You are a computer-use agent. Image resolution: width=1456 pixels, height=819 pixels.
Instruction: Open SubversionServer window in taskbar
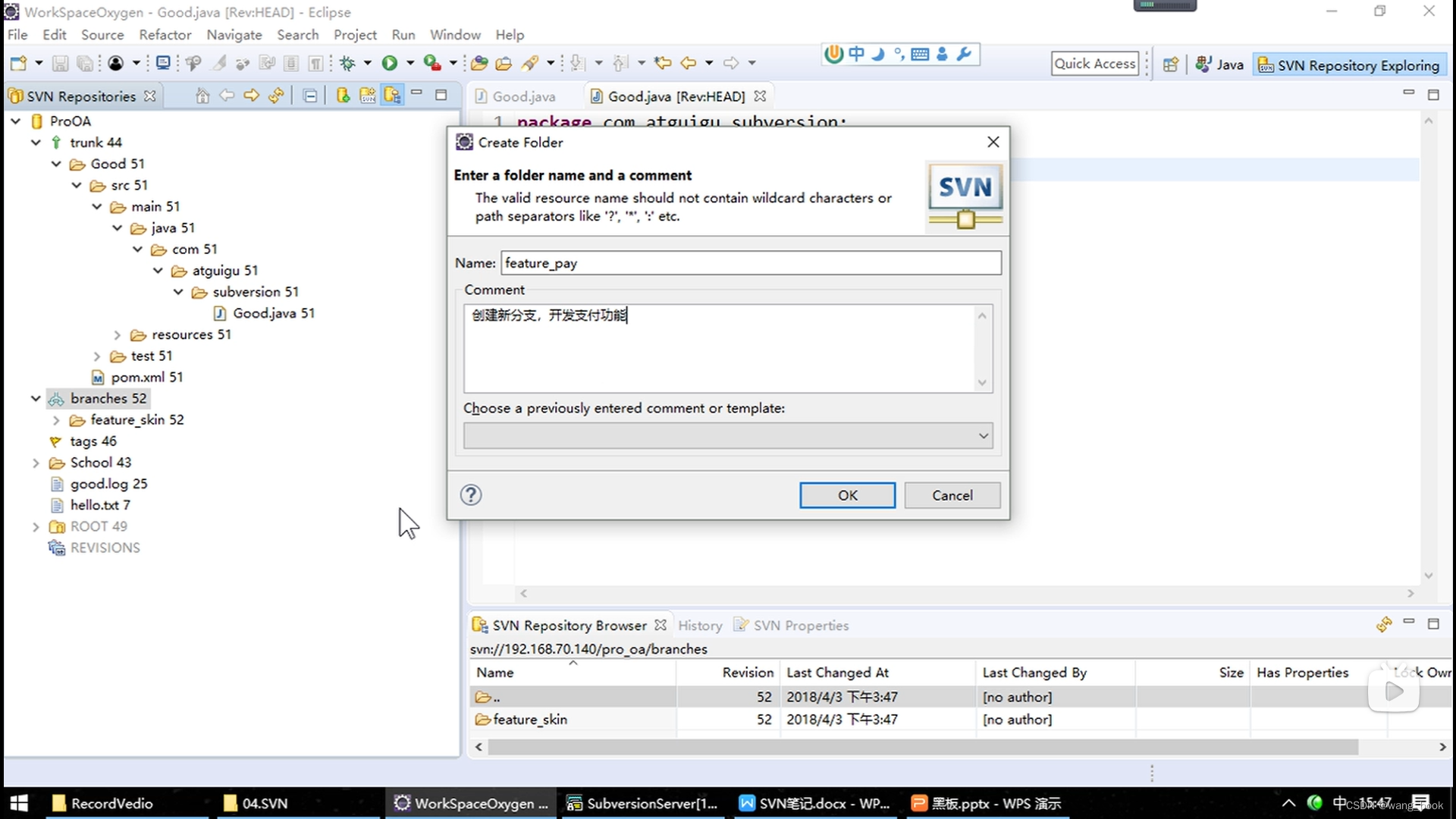pyautogui.click(x=643, y=803)
